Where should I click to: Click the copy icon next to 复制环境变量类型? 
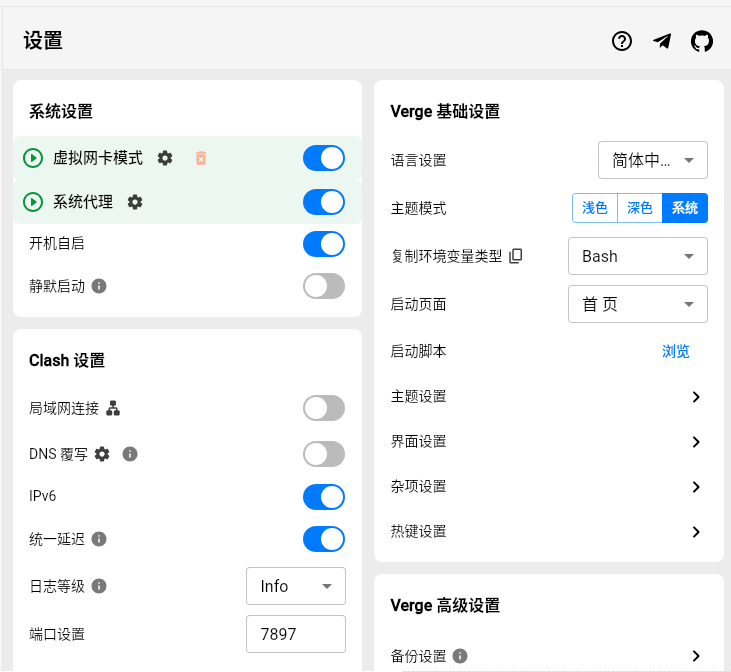(x=516, y=256)
